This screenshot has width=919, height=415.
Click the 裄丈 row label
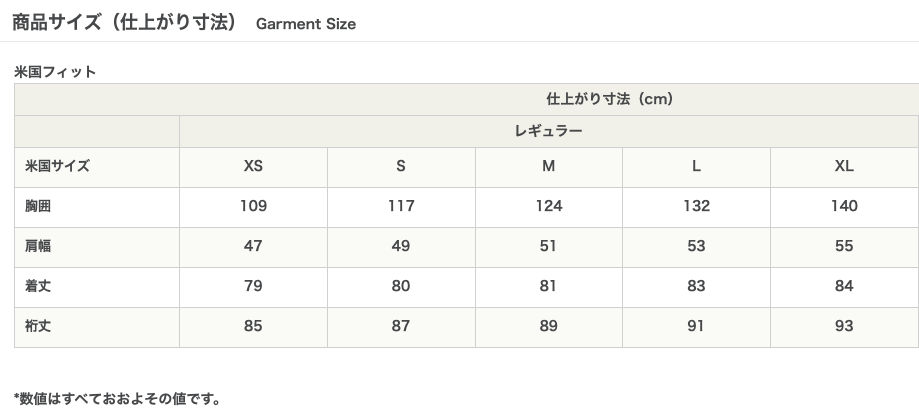point(38,326)
